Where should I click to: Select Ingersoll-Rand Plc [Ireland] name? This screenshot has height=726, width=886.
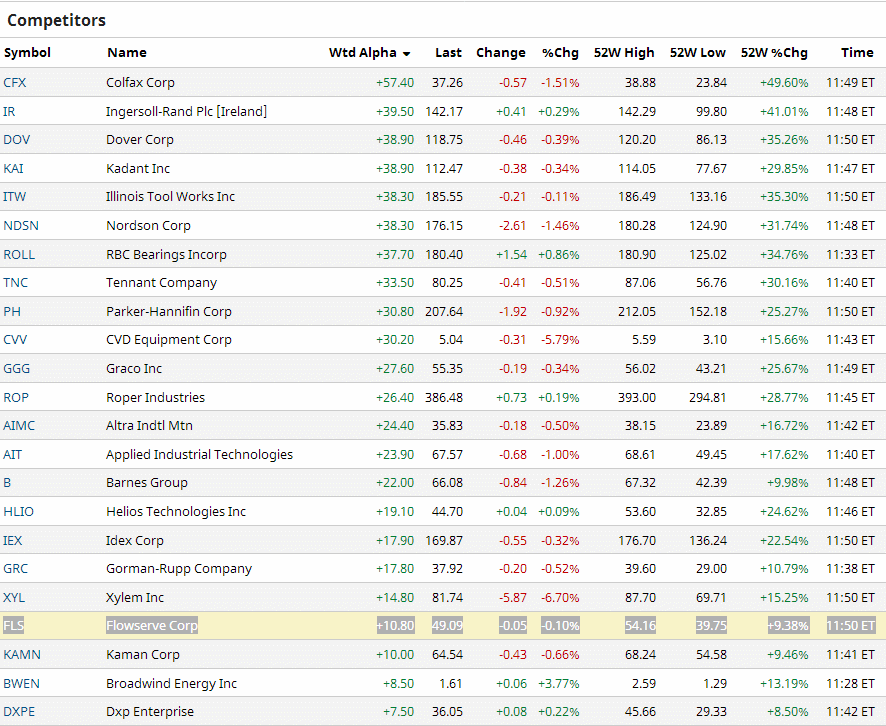coord(186,111)
